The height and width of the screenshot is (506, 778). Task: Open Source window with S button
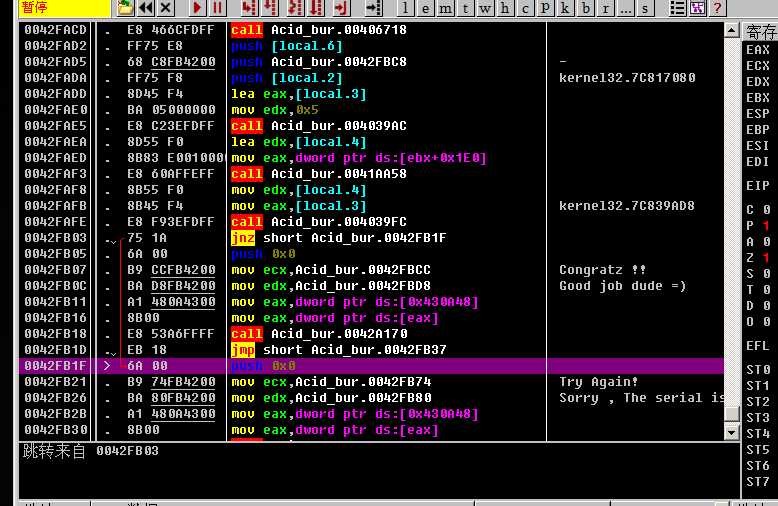point(645,7)
